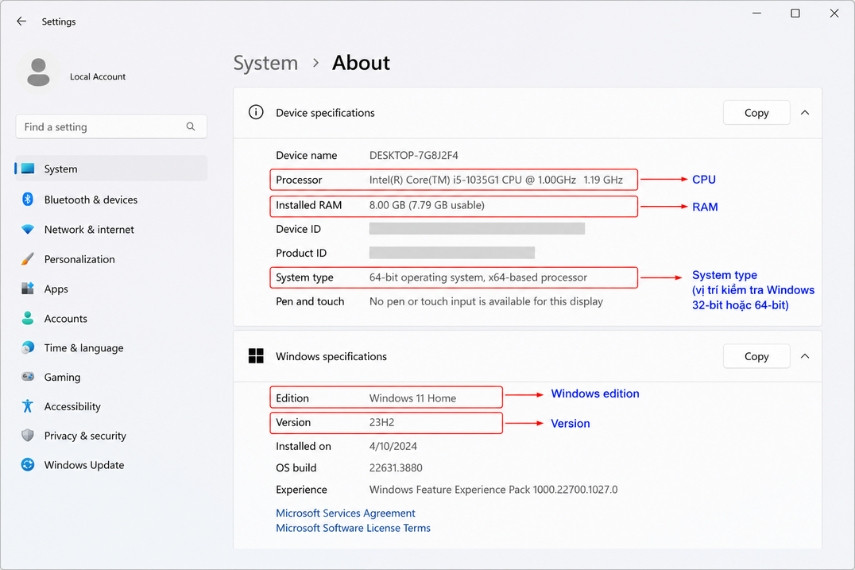Viewport: 855px width, 570px height.
Task: Click the 23H2 version value
Action: point(382,422)
